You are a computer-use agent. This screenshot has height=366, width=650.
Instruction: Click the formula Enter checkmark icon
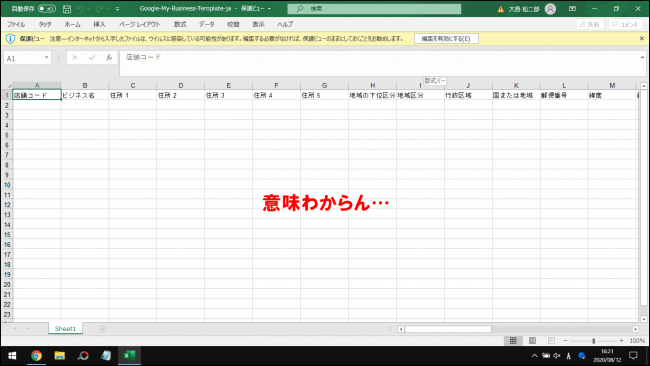92,58
